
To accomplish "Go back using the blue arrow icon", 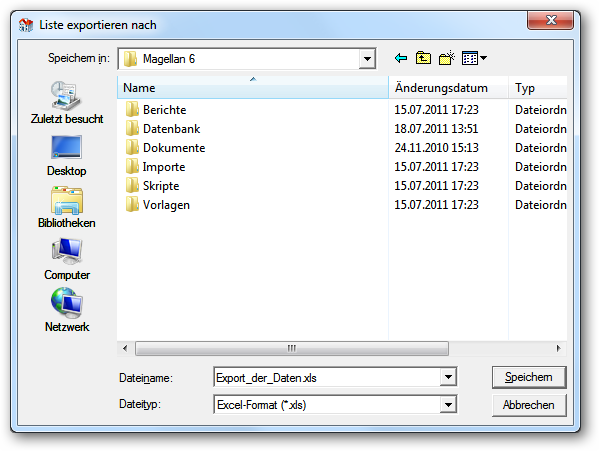I will (x=401, y=58).
